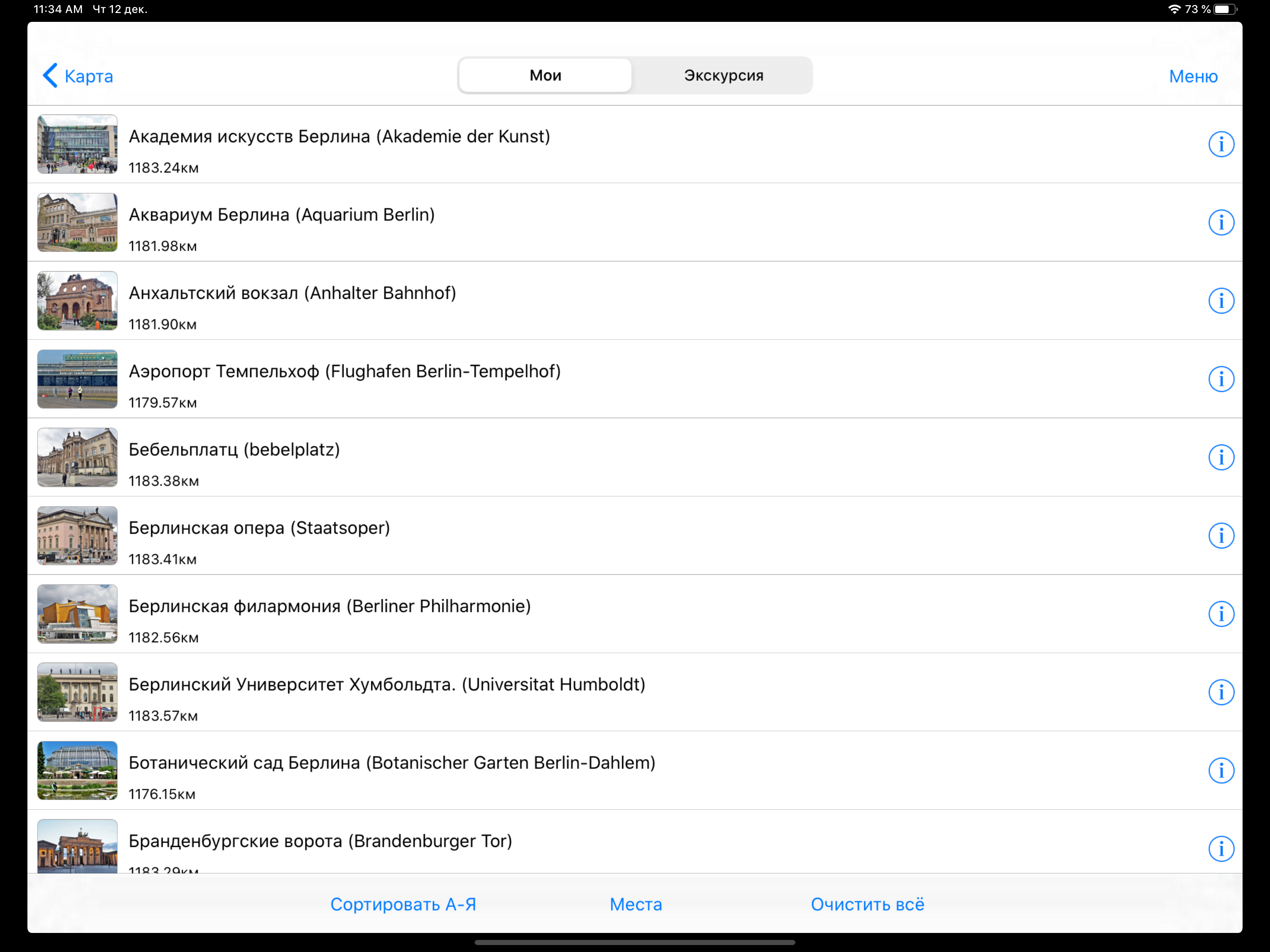Select 'Аэропорт Темпельхоф (Flughafen Berlin-Tempelhof)'

tap(344, 371)
